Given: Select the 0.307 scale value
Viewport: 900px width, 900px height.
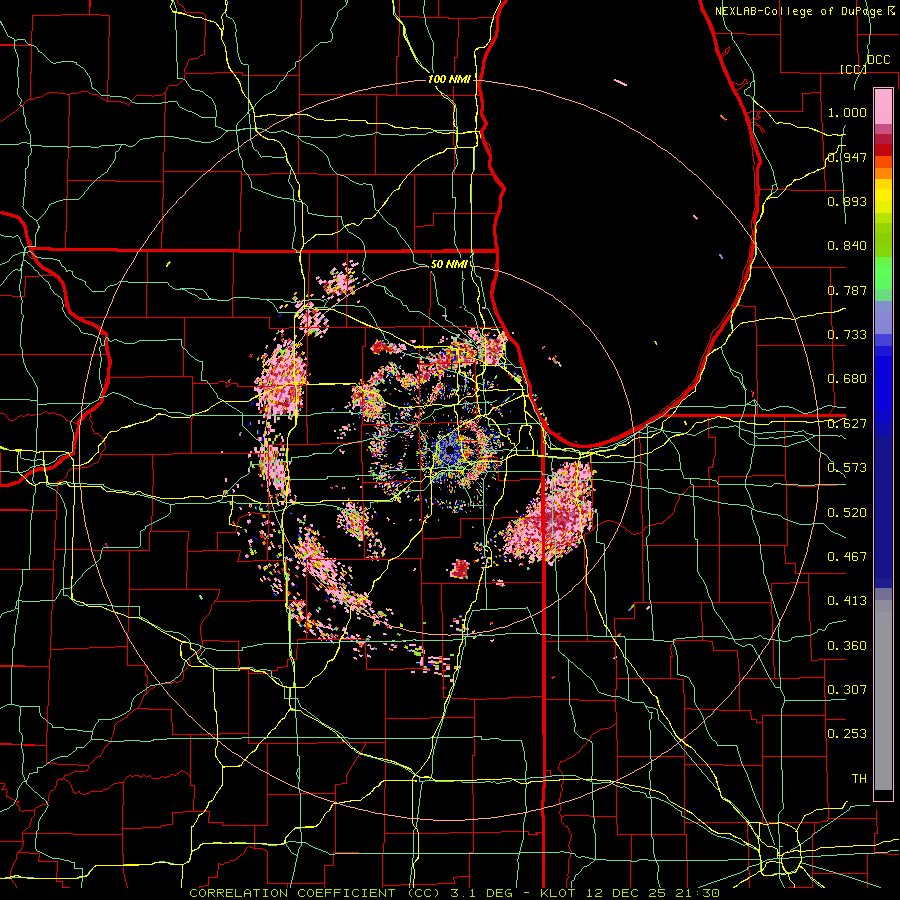Looking at the screenshot, I should pyautogui.click(x=847, y=690).
